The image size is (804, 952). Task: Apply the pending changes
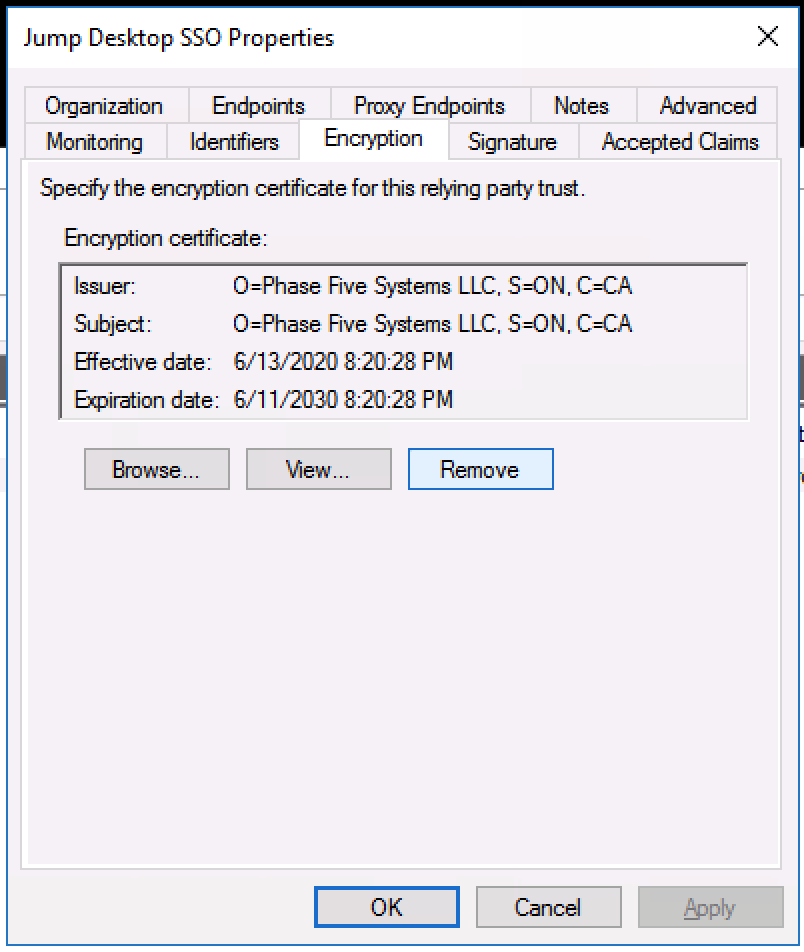[x=710, y=908]
